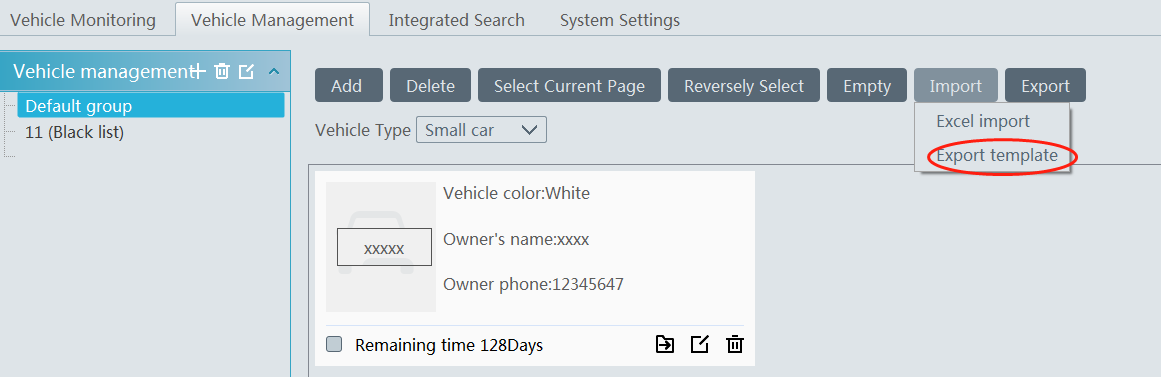The height and width of the screenshot is (377, 1161).
Task: Tick the checkbox beside Remaining time 128Days
Action: coord(334,344)
